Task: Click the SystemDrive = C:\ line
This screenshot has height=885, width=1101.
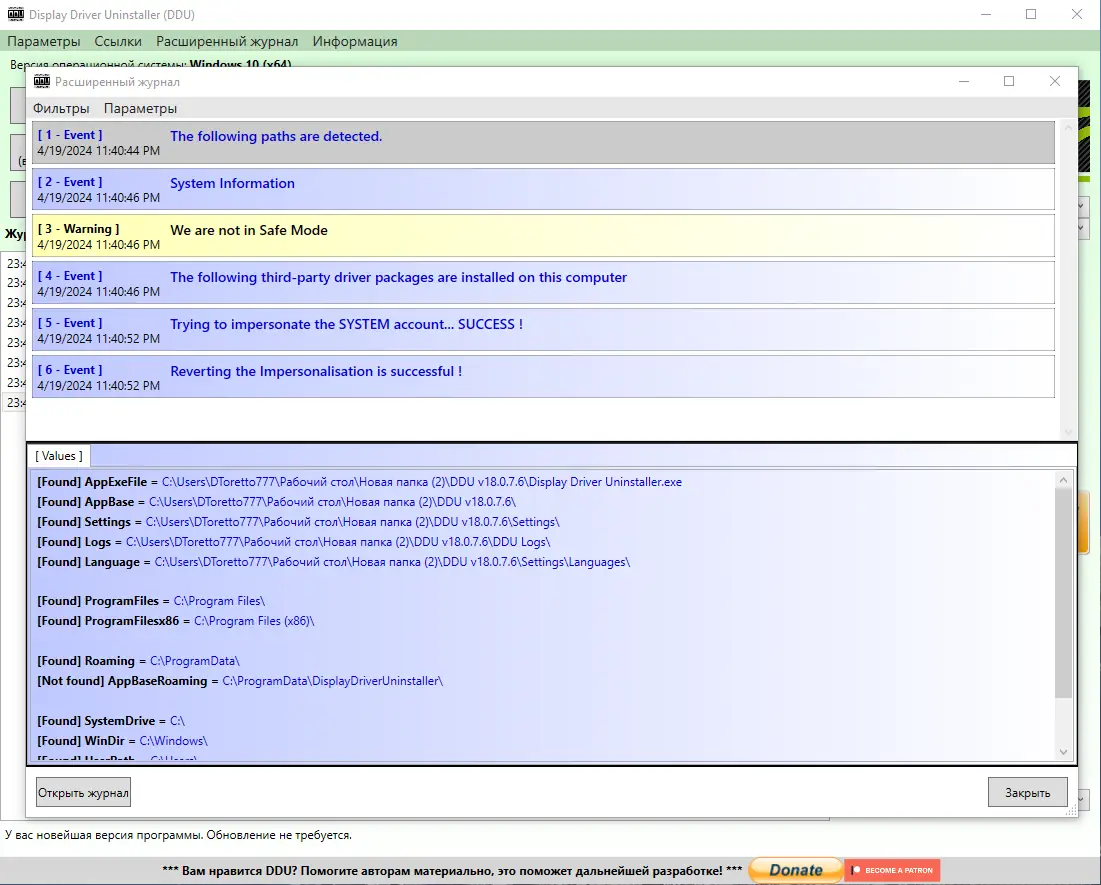Action: coord(111,721)
